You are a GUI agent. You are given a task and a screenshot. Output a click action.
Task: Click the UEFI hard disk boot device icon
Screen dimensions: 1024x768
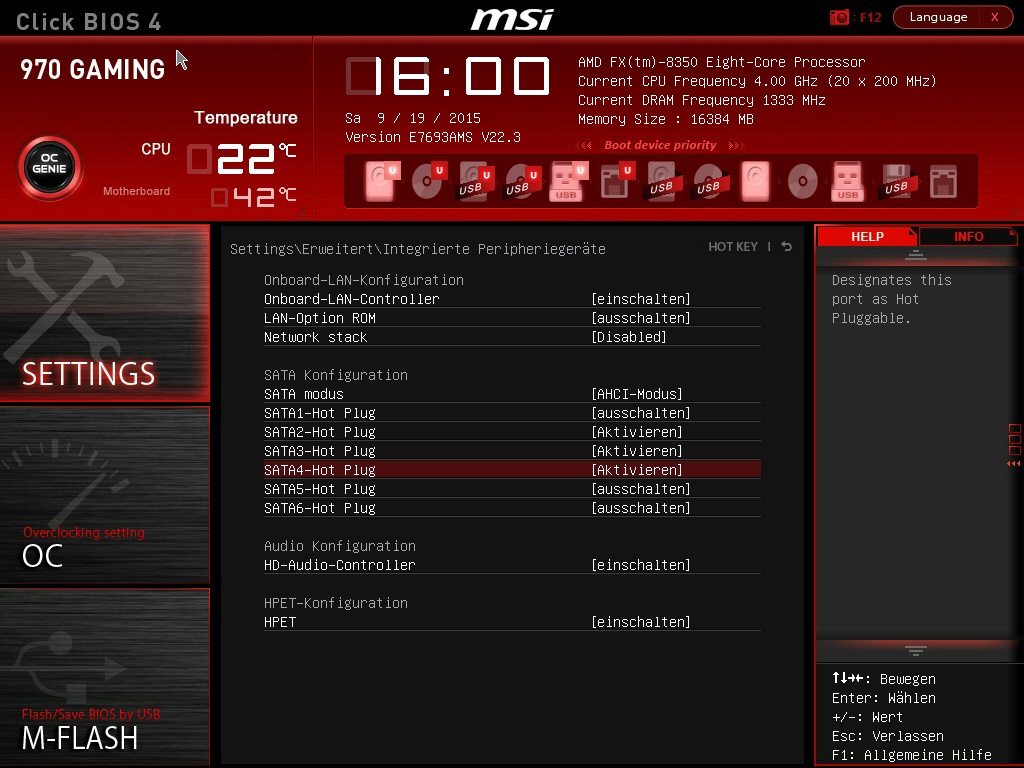click(382, 181)
